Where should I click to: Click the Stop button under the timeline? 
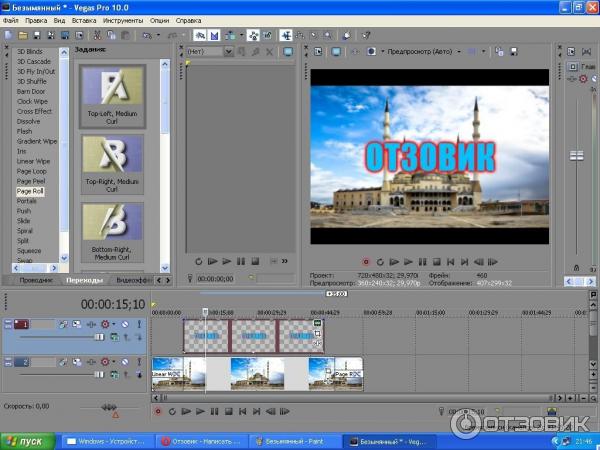[229, 411]
